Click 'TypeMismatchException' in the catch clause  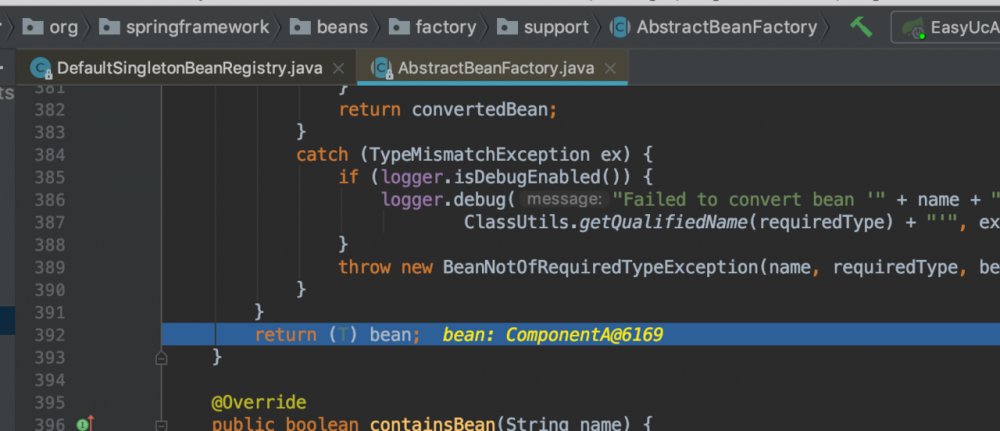480,155
